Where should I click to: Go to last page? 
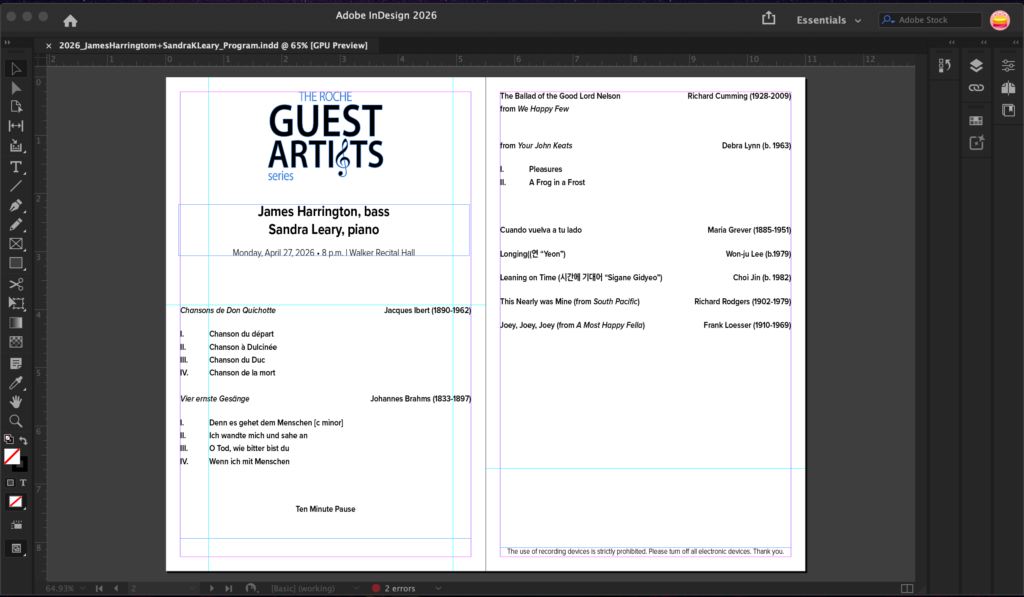[229, 589]
